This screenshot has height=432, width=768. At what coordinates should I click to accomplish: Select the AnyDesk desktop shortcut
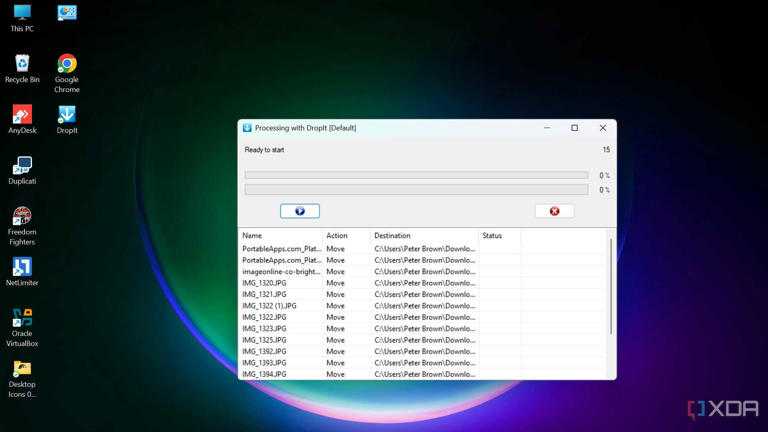click(x=22, y=120)
